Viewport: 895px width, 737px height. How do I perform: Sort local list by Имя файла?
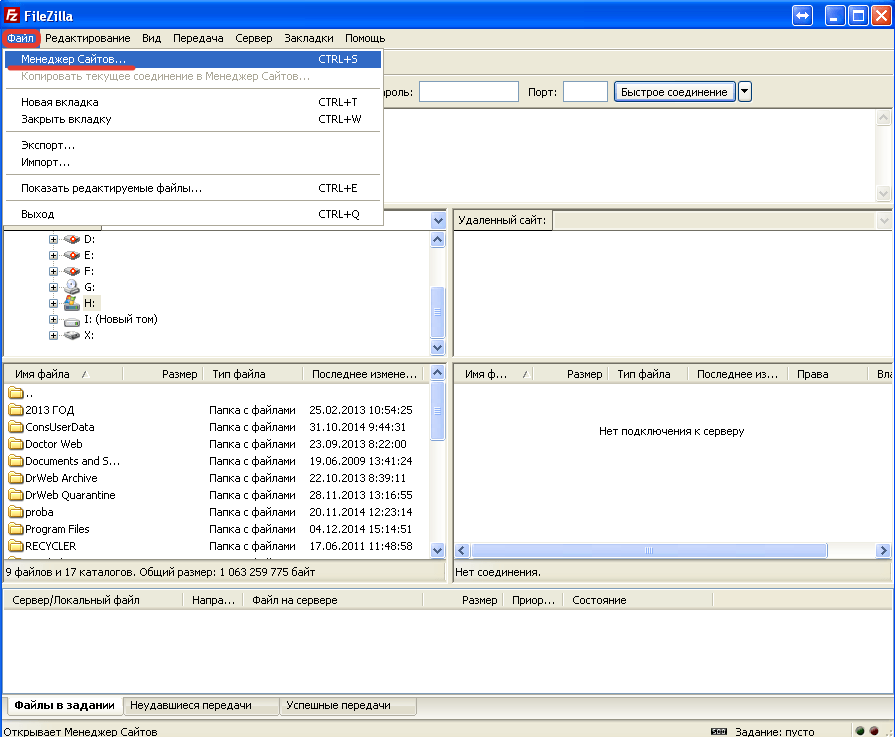63,374
